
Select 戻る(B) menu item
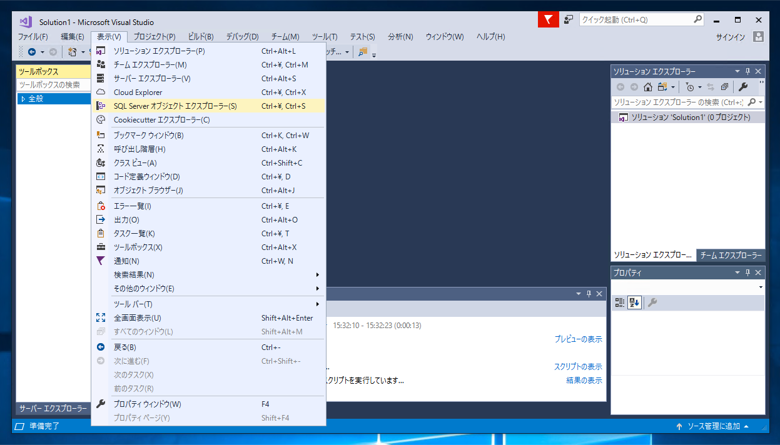209,347
